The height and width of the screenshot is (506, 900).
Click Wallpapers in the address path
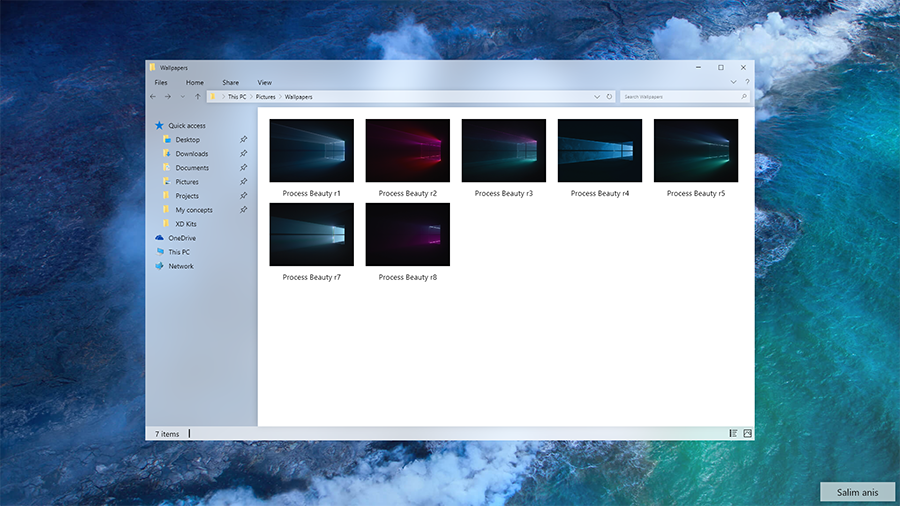pos(298,97)
